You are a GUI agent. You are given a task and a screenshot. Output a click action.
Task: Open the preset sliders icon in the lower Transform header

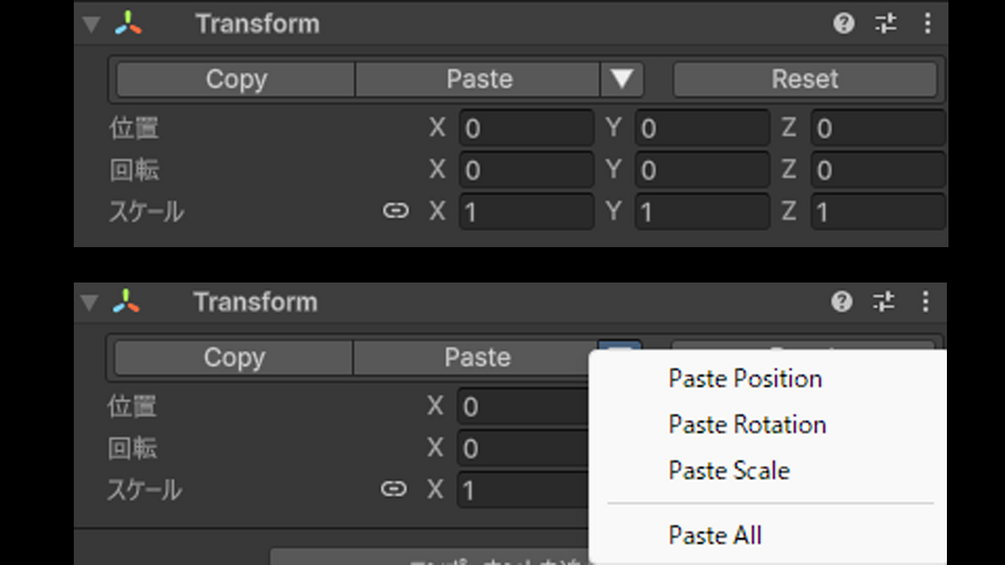pos(884,301)
